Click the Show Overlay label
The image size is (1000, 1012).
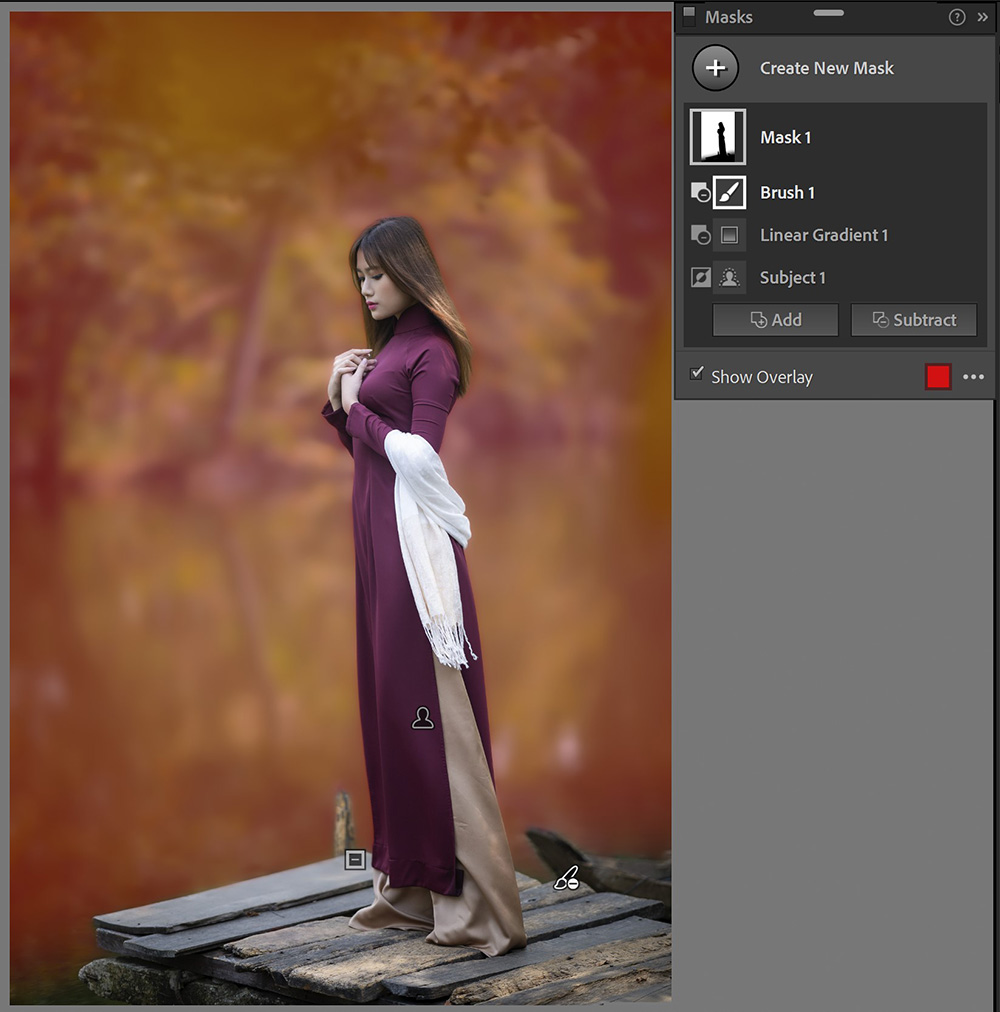(762, 377)
